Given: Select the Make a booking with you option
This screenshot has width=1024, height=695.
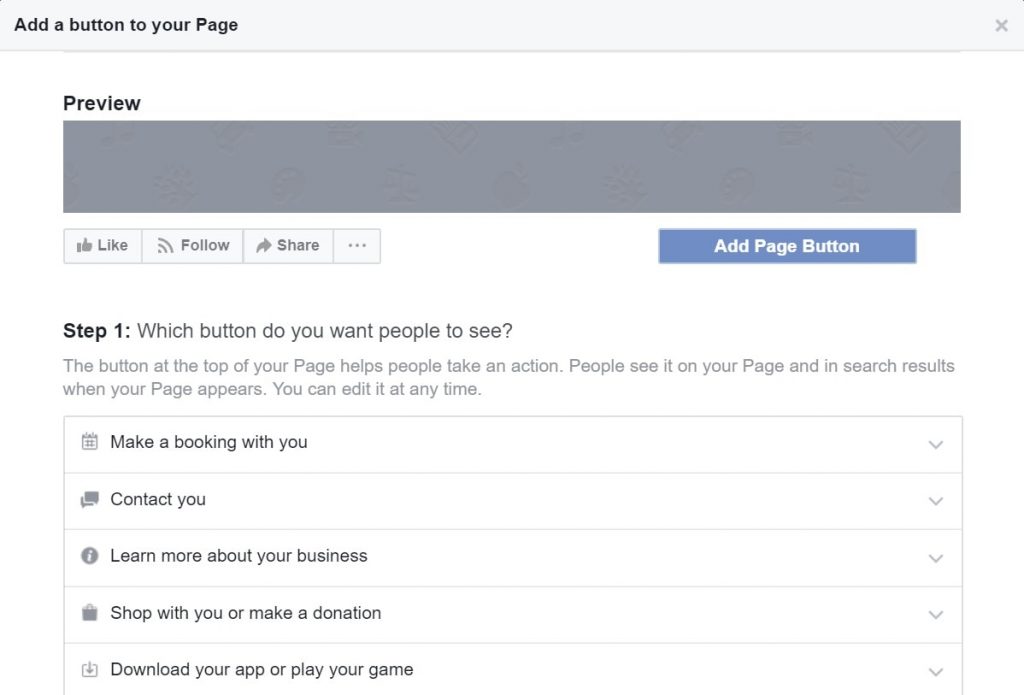Looking at the screenshot, I should pyautogui.click(x=209, y=442).
